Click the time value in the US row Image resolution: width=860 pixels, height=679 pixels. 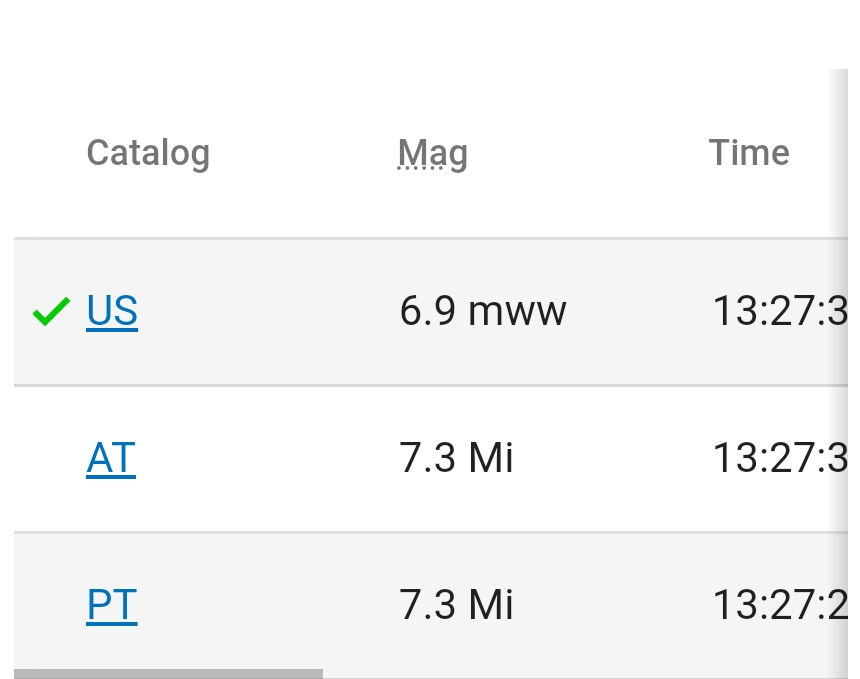point(779,312)
